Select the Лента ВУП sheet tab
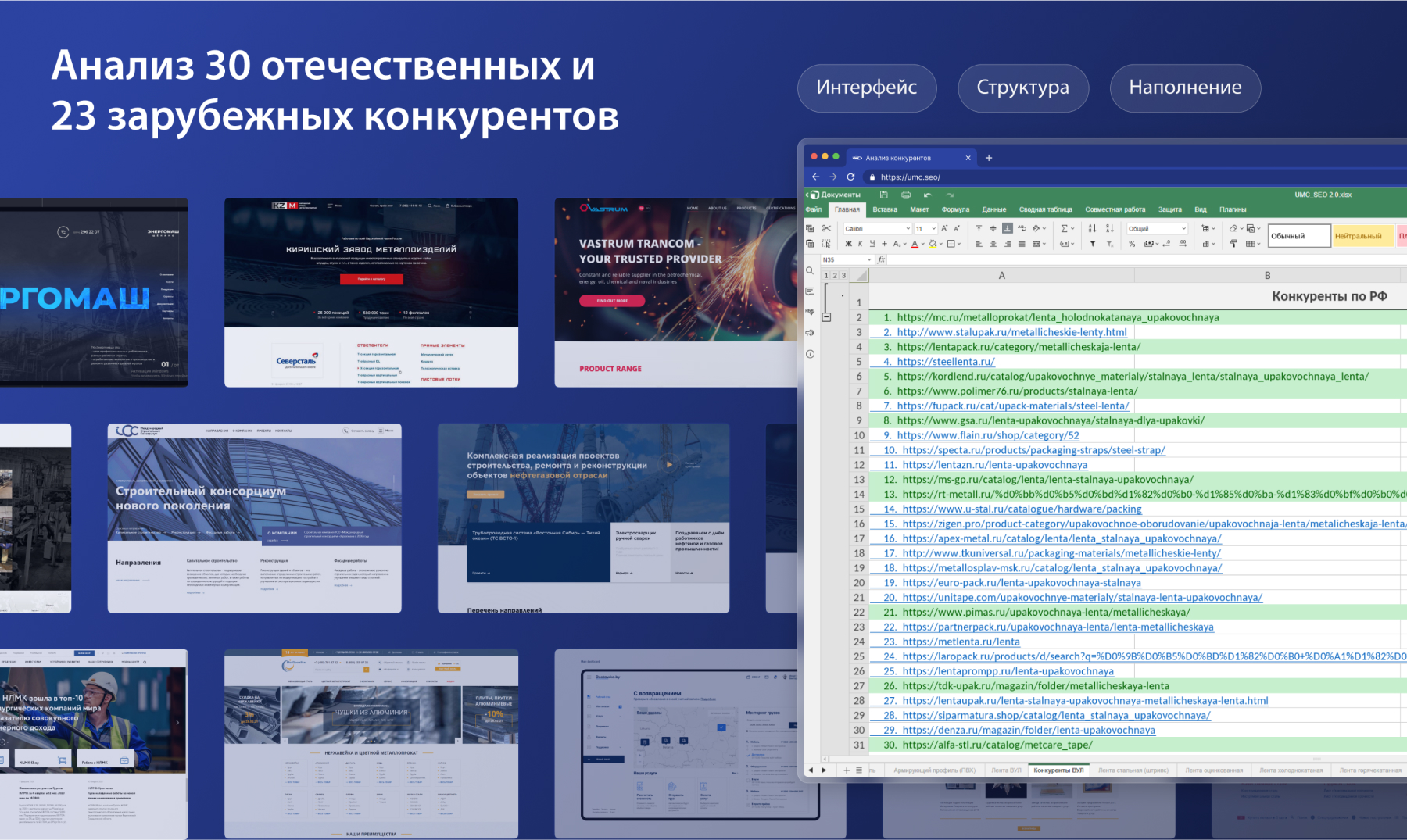 pos(1007,770)
